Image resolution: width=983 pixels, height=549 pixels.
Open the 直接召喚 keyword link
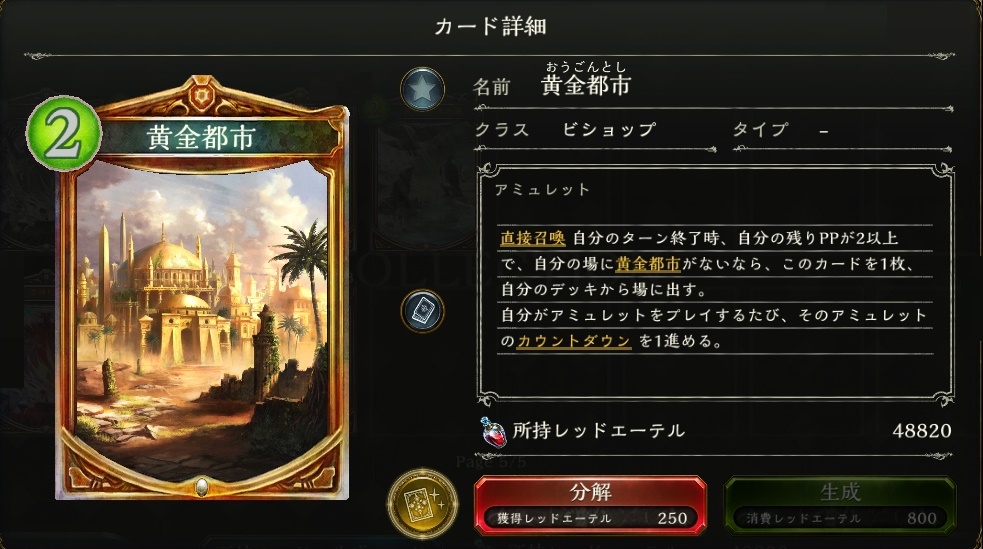tap(533, 238)
